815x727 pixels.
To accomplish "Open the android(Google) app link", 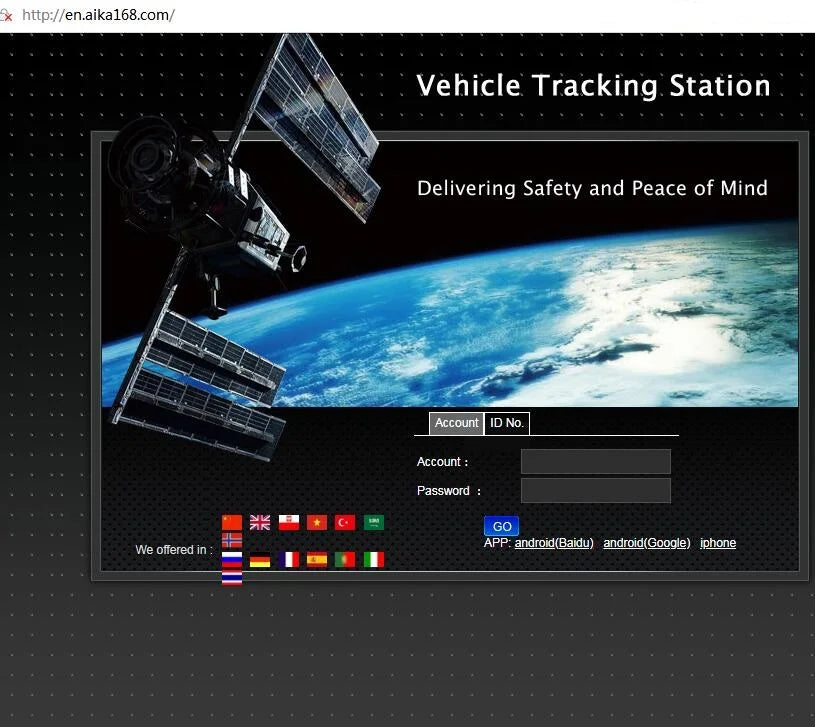I will pos(647,543).
